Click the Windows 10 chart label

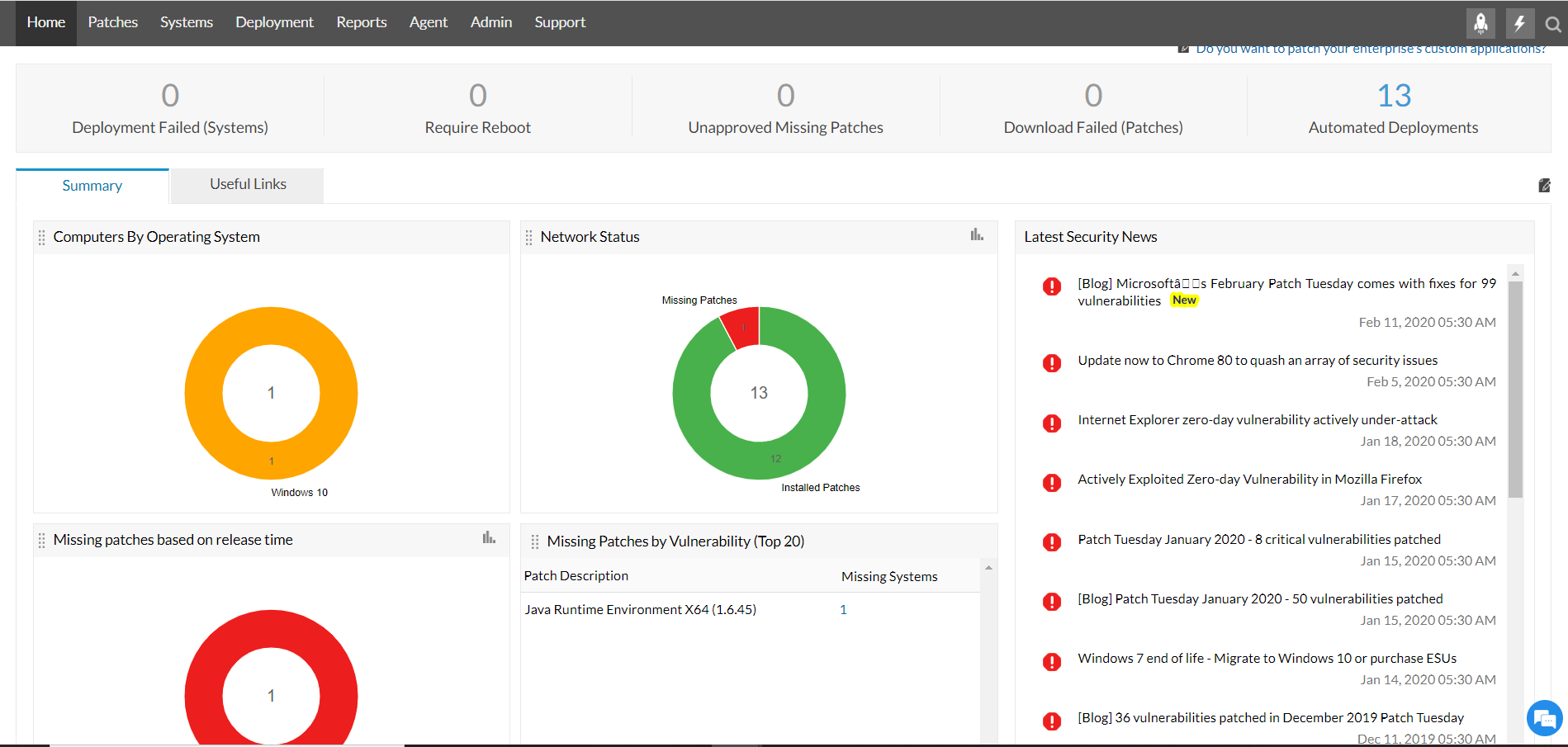coord(299,493)
